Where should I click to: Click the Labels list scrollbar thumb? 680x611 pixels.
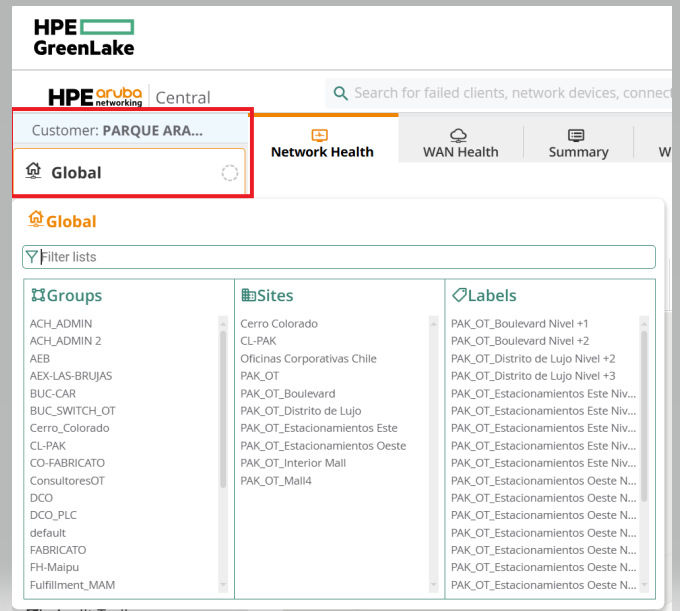point(644,416)
